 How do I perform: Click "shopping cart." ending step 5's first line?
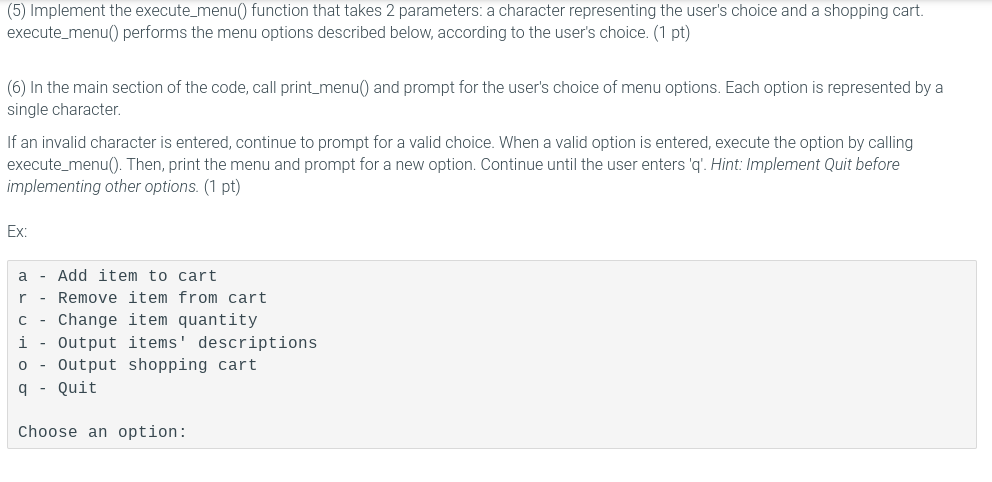click(875, 11)
